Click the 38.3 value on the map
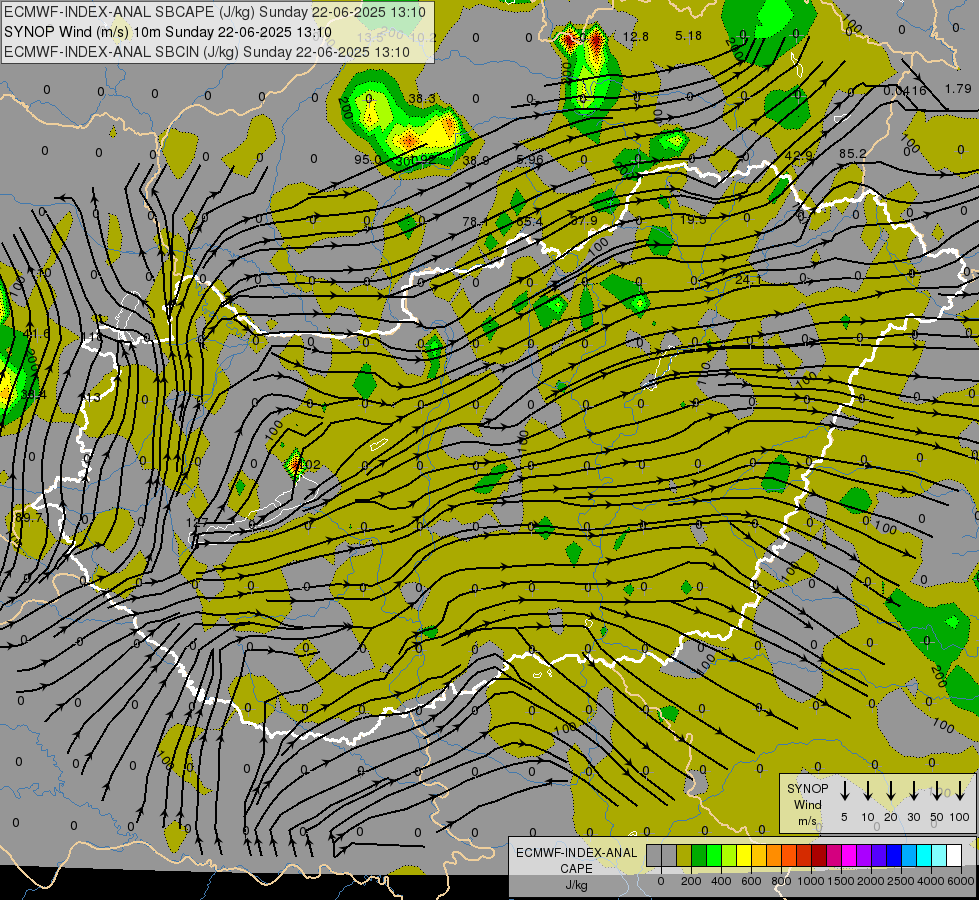The height and width of the screenshot is (900, 979). [x=422, y=99]
